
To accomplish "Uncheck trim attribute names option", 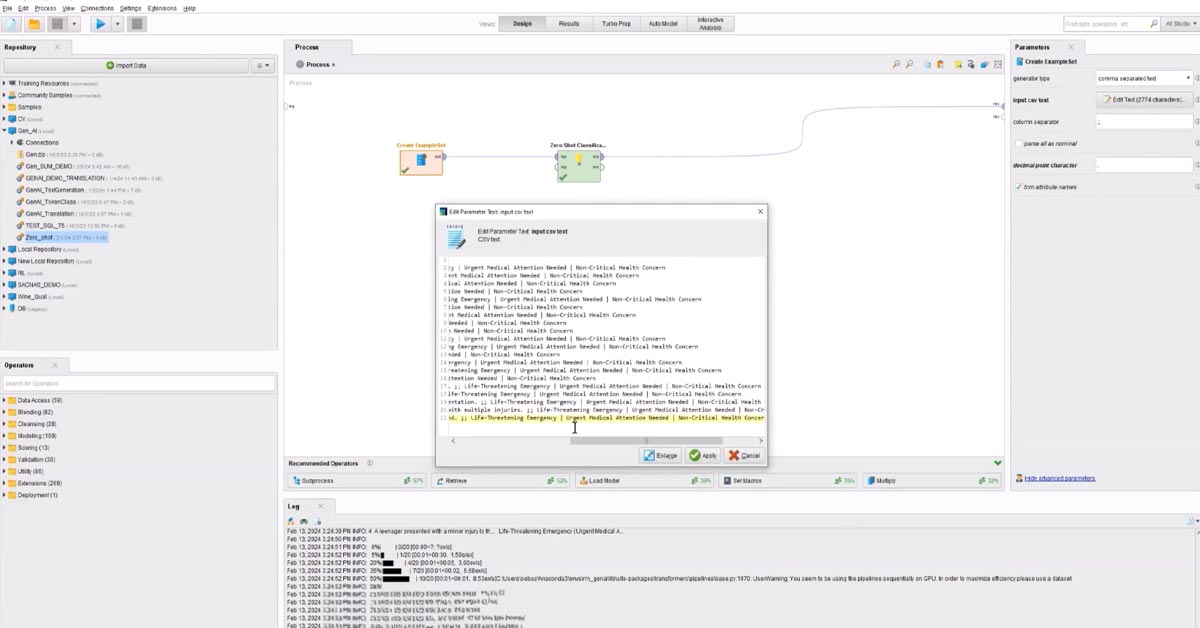I will (x=1018, y=187).
